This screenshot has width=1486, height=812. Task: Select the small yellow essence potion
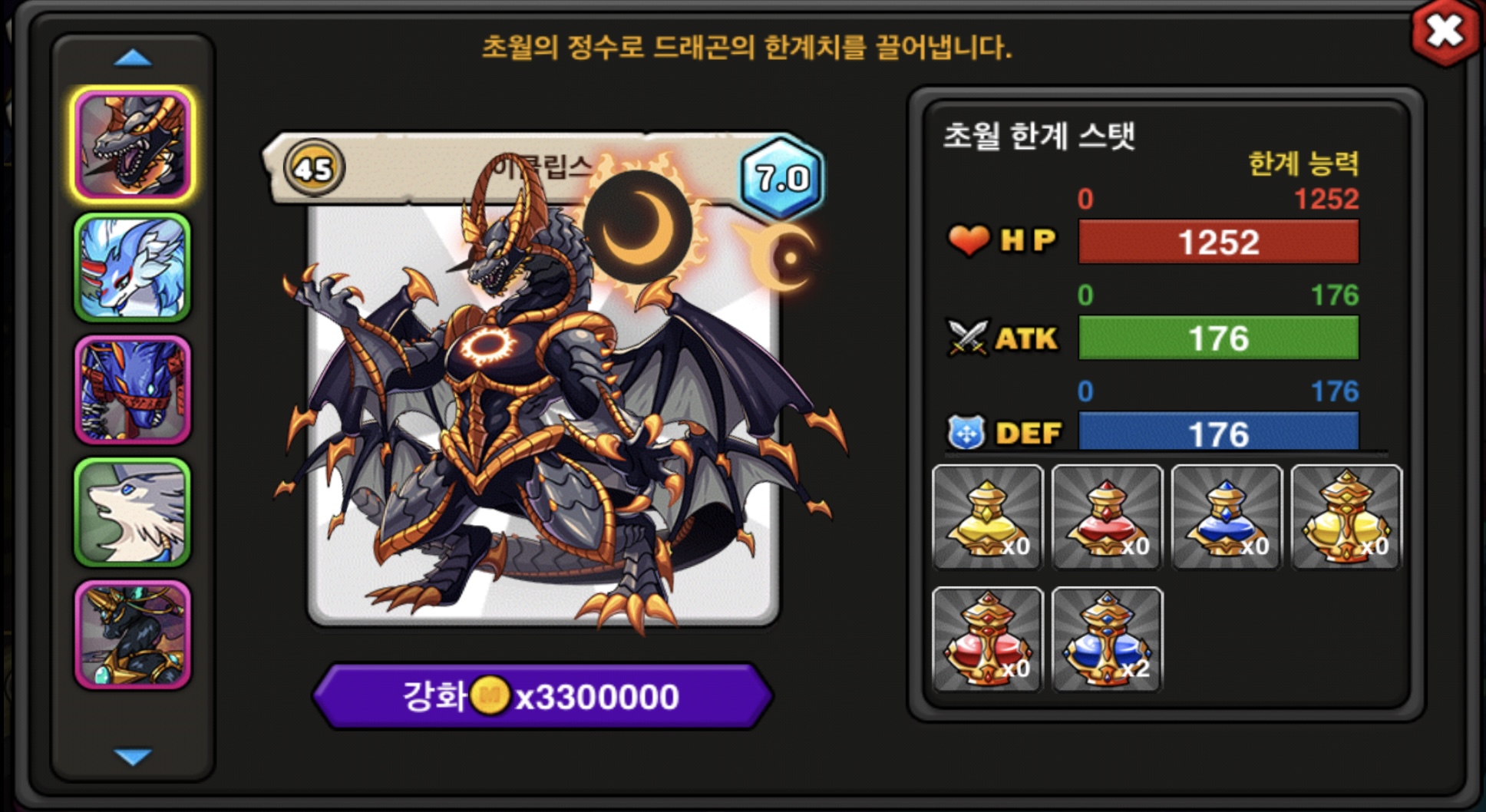pyautogui.click(x=988, y=517)
